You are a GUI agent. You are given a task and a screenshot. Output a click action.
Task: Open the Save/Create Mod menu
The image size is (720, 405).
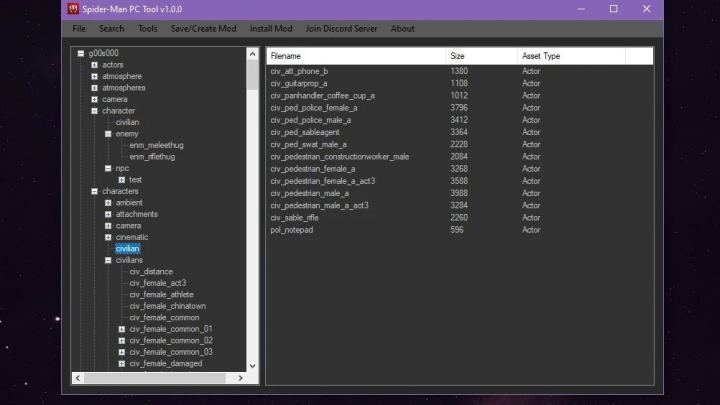point(203,28)
